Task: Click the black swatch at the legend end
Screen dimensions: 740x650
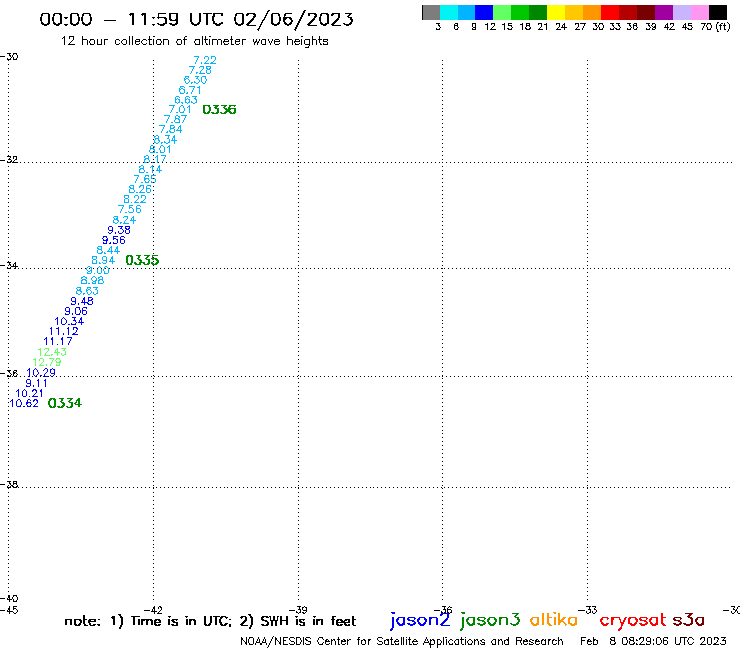Action: click(x=718, y=12)
